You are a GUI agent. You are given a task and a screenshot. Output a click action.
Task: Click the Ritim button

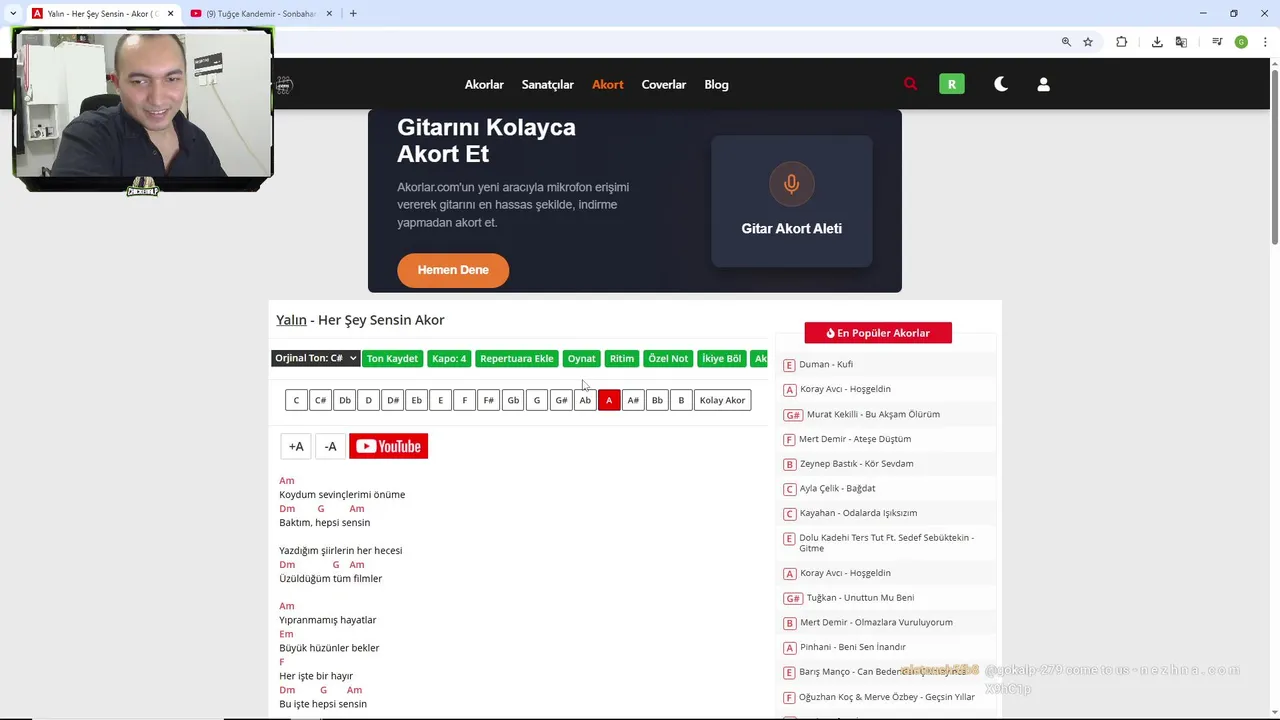pyautogui.click(x=622, y=358)
